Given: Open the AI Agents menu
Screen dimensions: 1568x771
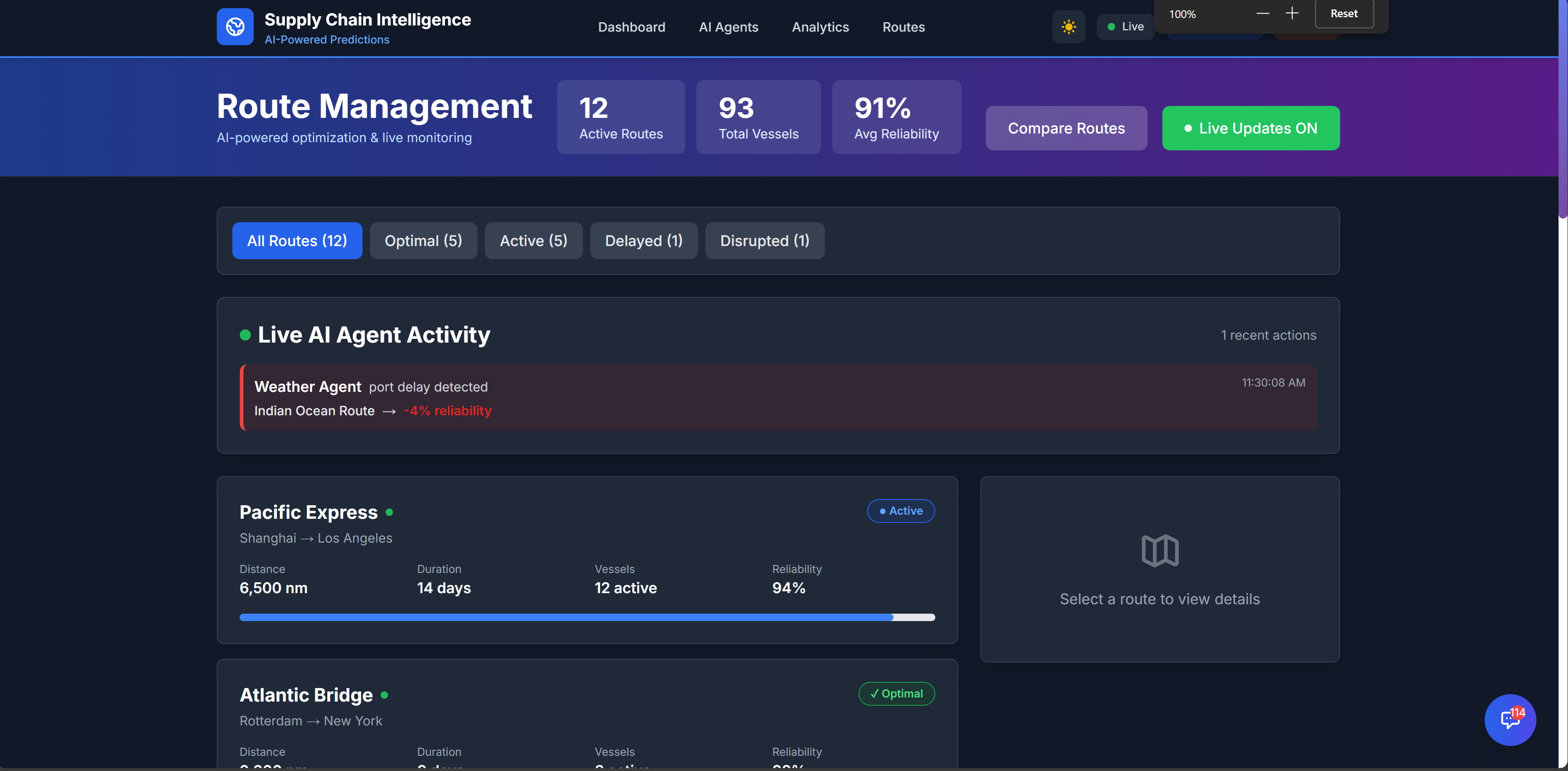Looking at the screenshot, I should point(728,27).
